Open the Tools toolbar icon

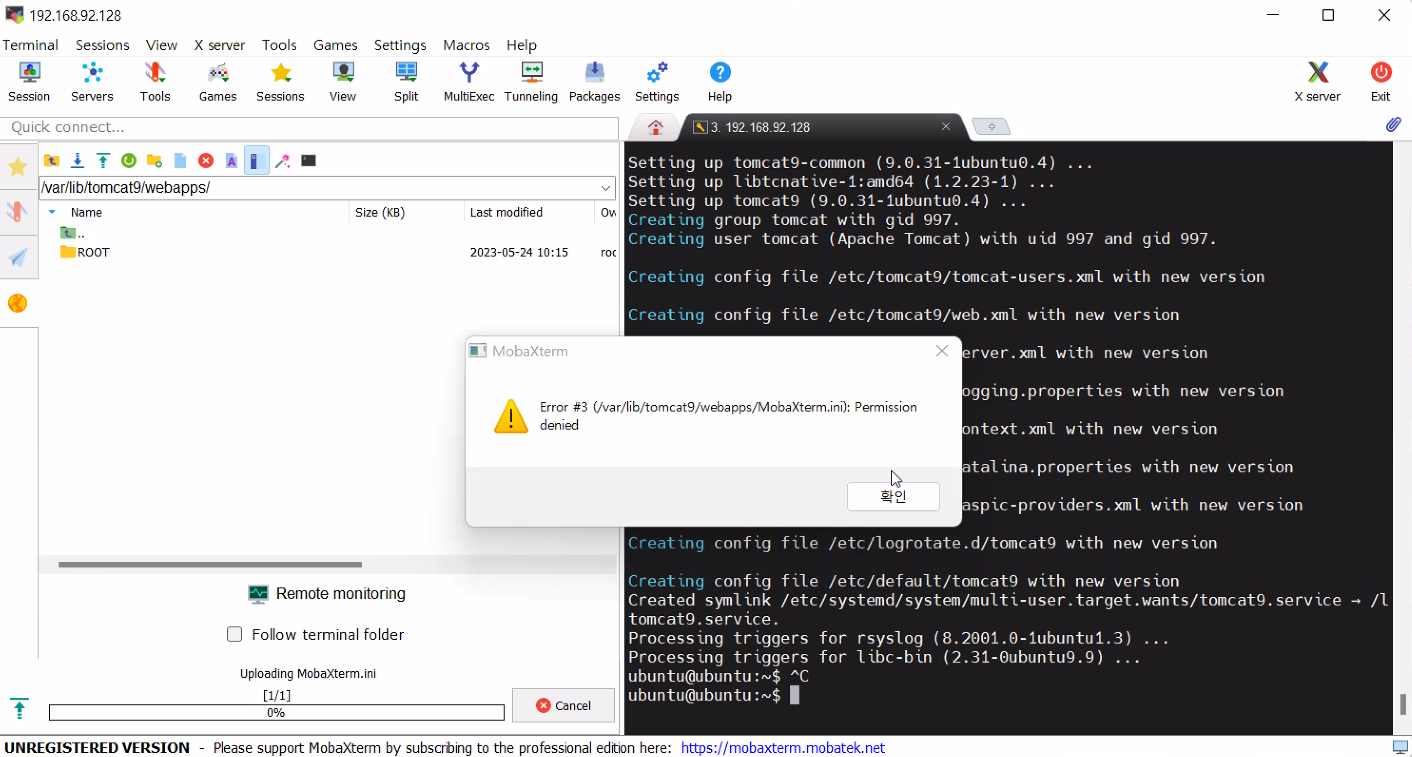[x=155, y=82]
